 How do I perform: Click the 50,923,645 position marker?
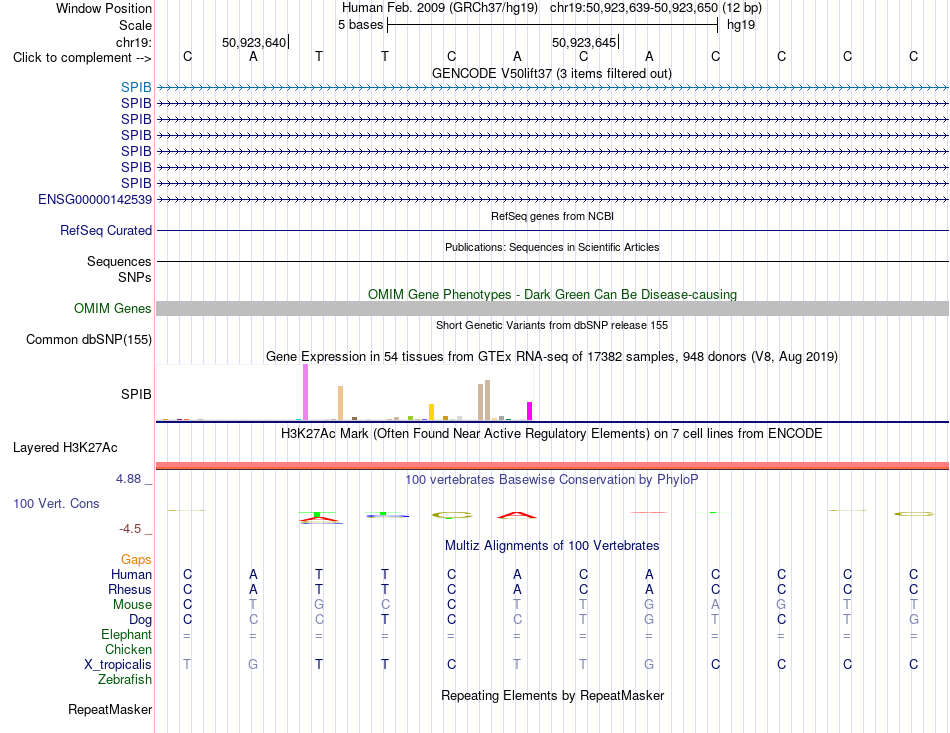point(585,42)
